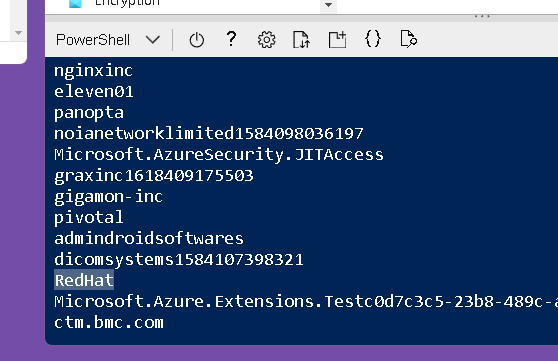Open the PowerShell shell type dropdown

(x=108, y=40)
